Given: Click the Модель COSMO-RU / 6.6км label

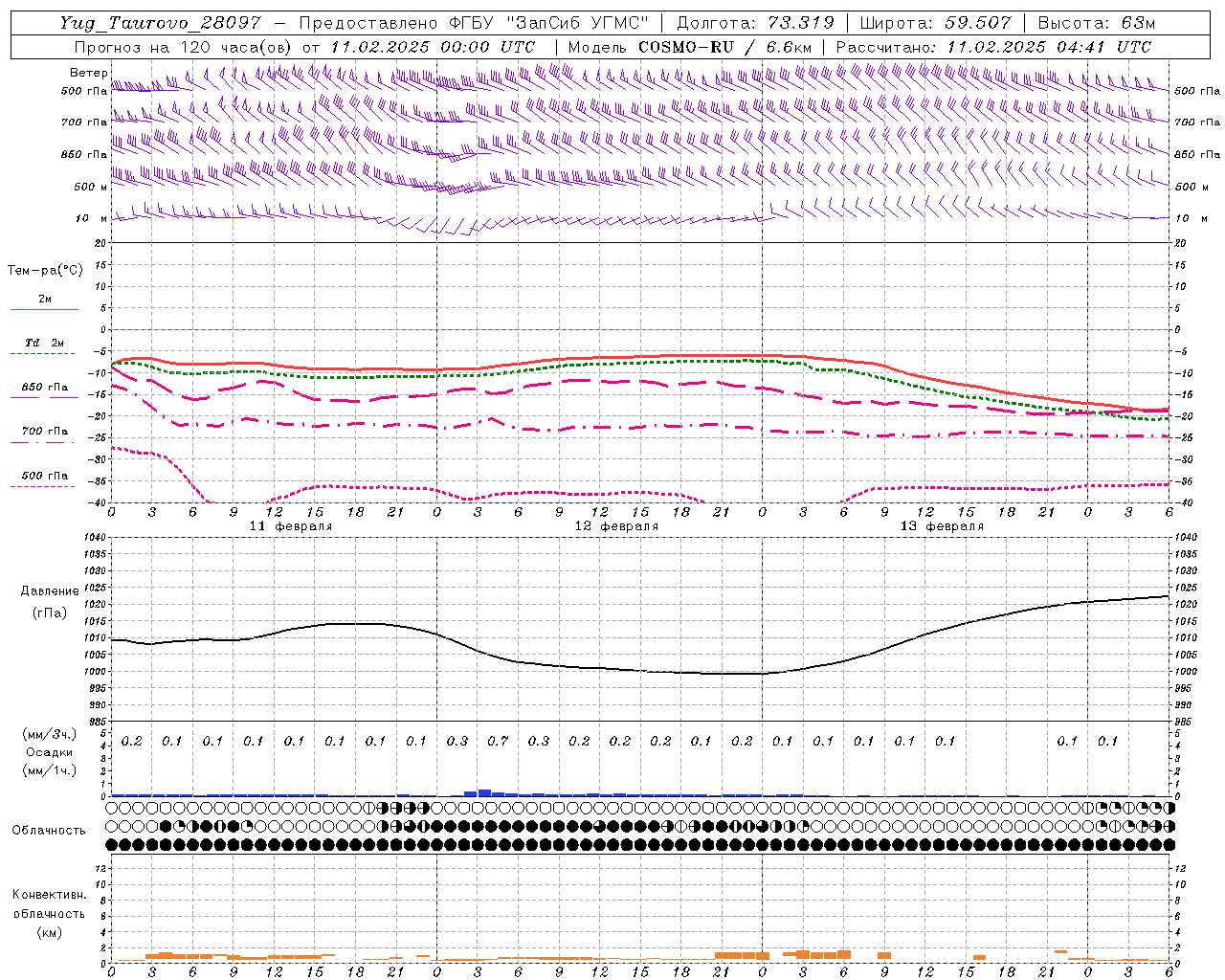Looking at the screenshot, I should 690,47.
